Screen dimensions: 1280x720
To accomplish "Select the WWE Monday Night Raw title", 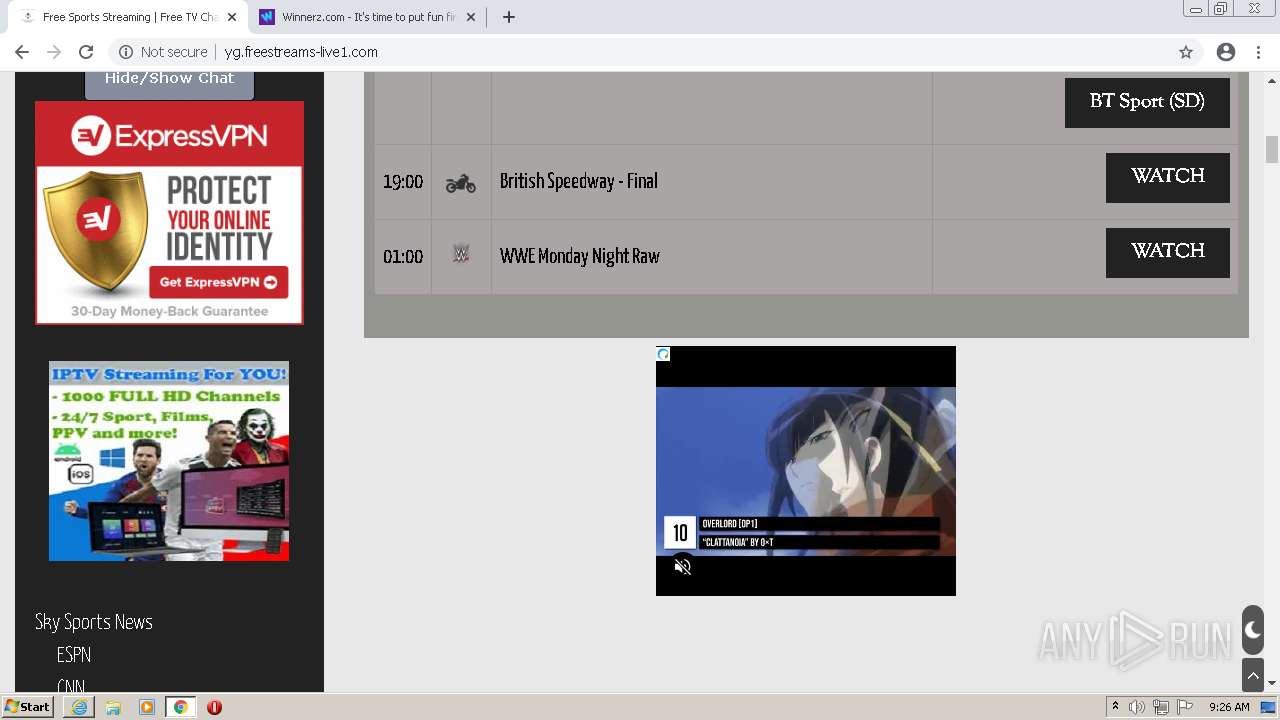I will [x=580, y=256].
